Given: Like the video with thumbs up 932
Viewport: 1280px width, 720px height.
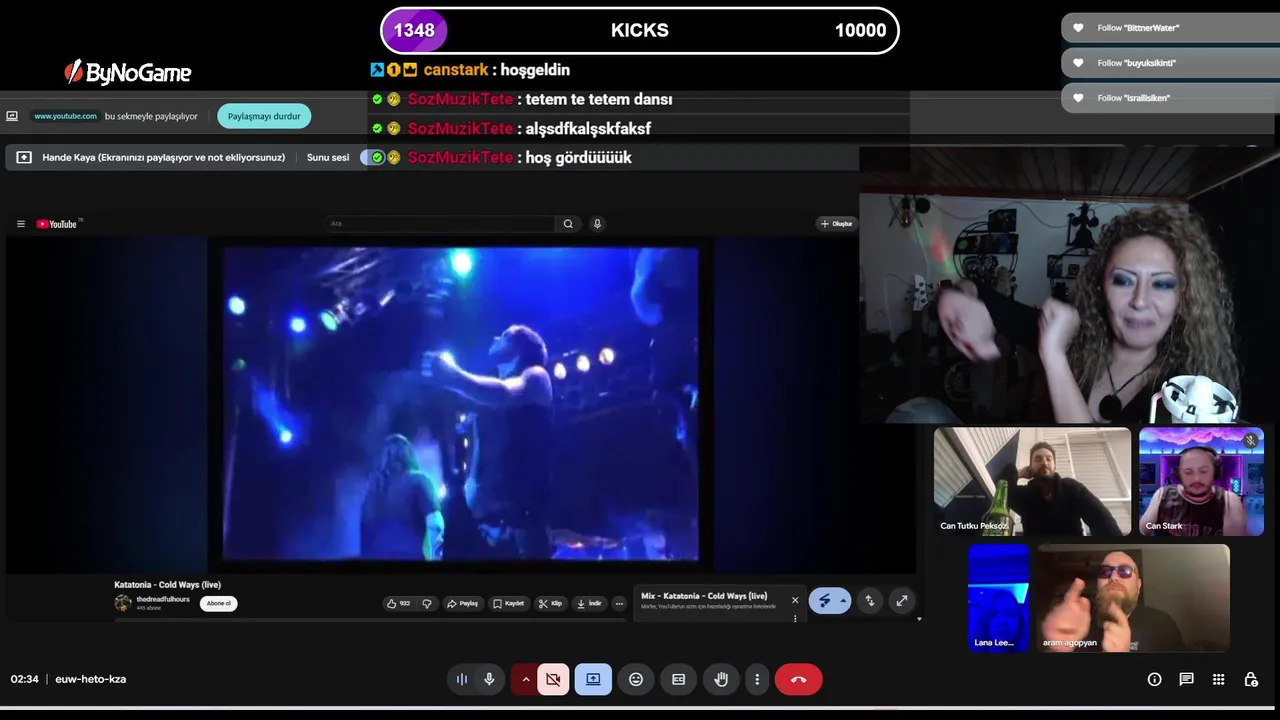Looking at the screenshot, I should pyautogui.click(x=398, y=603).
